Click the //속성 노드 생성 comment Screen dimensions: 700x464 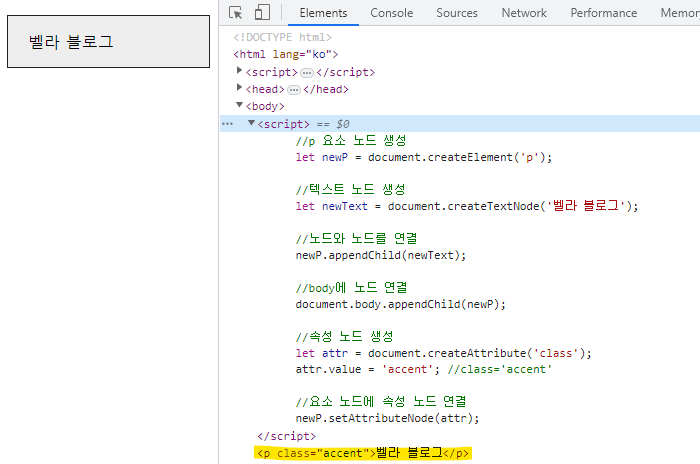(x=344, y=337)
